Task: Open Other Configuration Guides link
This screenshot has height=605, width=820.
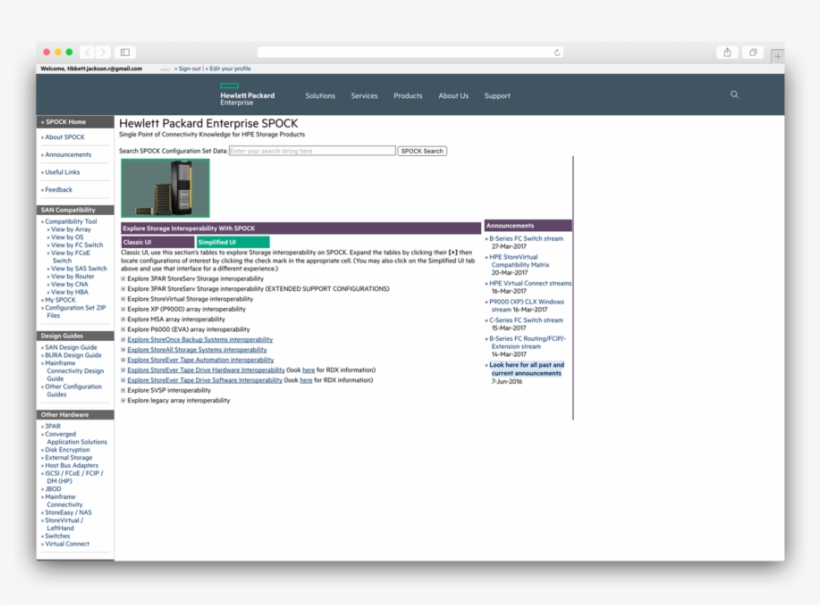Action: click(x=73, y=391)
